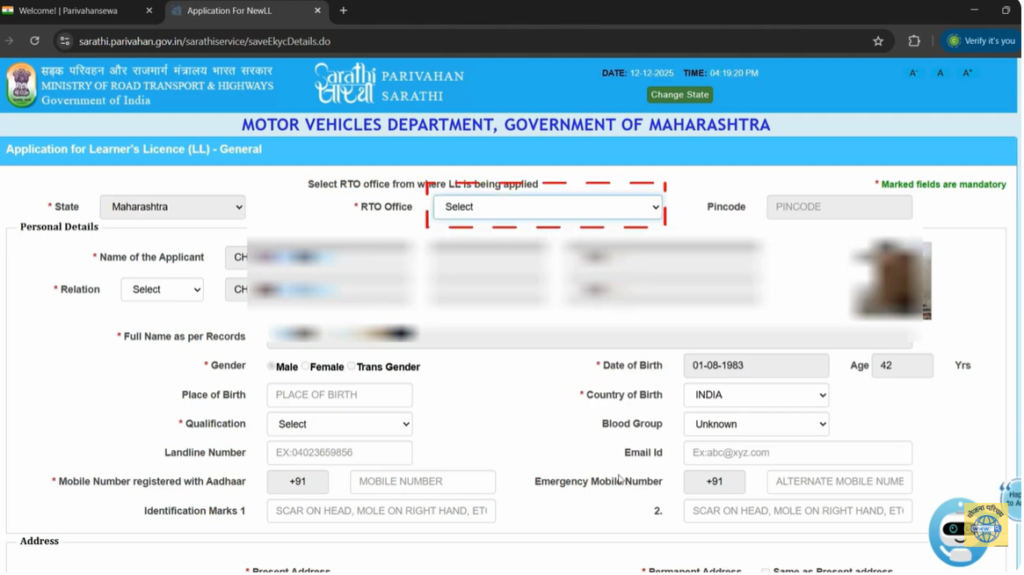Select the Female gender radio button

(x=305, y=366)
